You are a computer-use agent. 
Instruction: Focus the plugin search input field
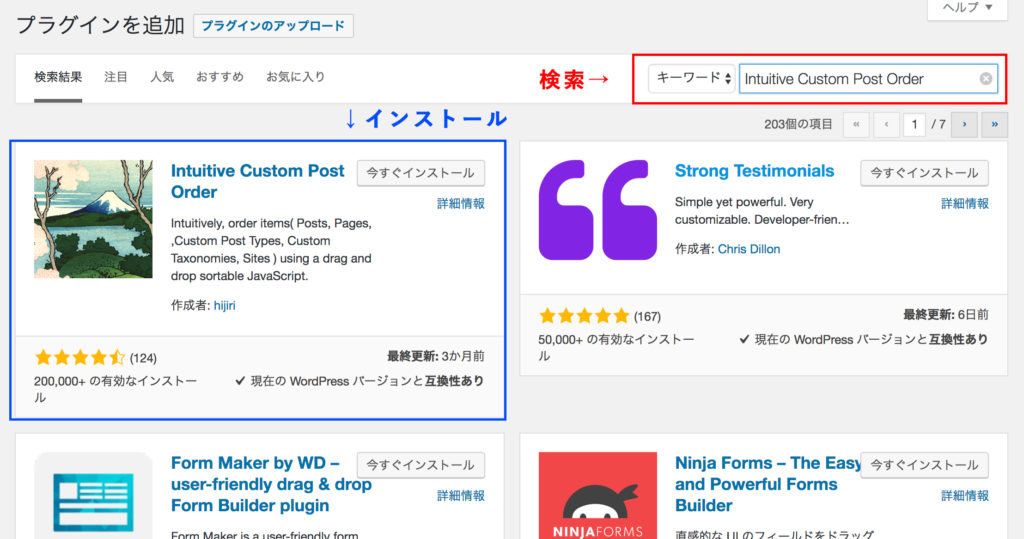868,79
